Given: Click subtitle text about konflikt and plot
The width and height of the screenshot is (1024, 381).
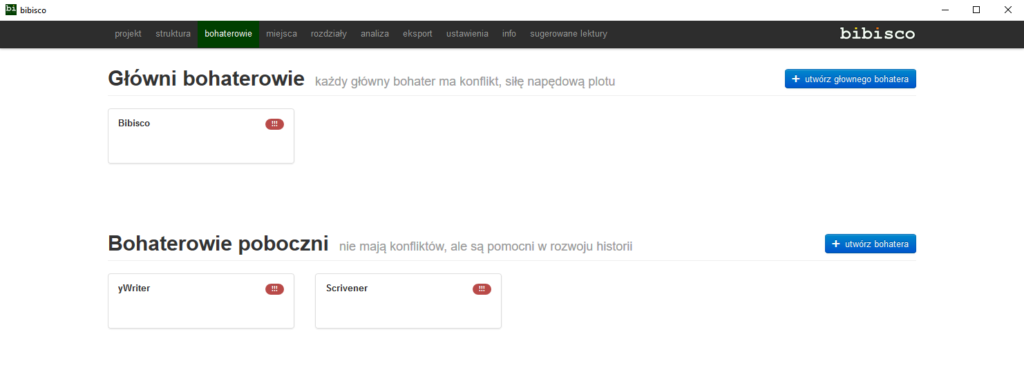Looking at the screenshot, I should click(x=465, y=82).
